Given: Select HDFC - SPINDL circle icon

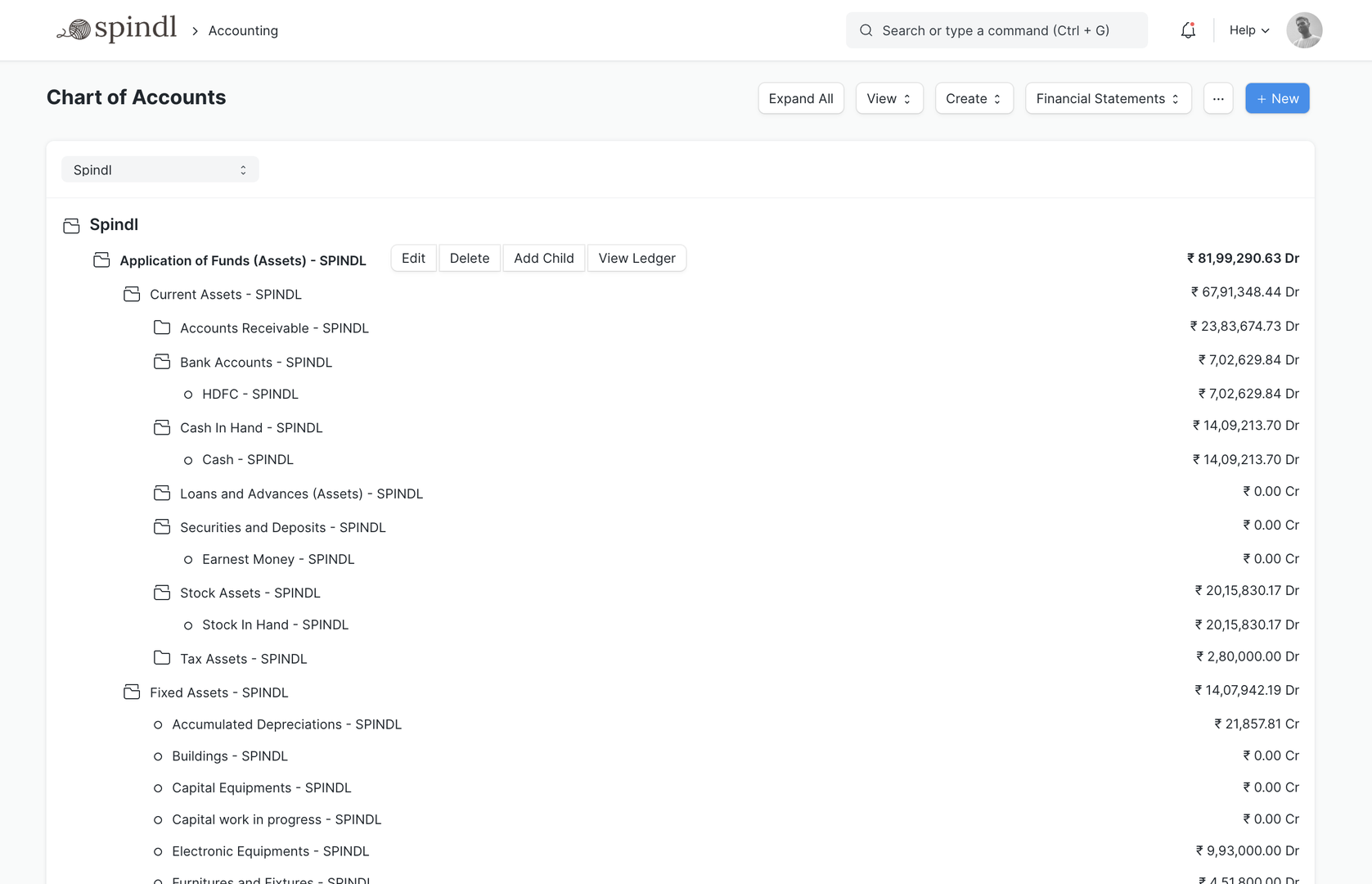Looking at the screenshot, I should point(188,395).
